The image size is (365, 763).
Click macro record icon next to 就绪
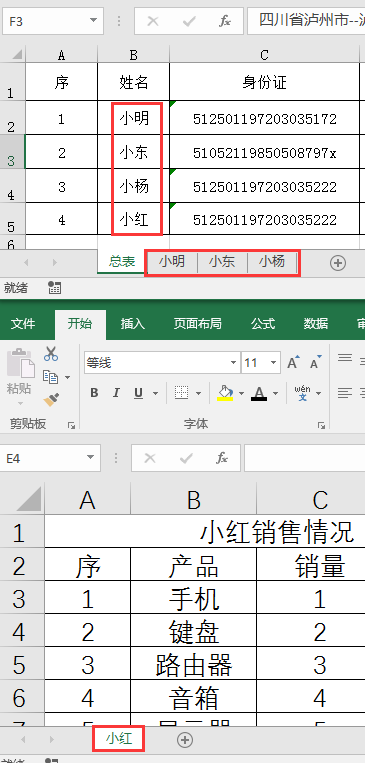coord(55,288)
